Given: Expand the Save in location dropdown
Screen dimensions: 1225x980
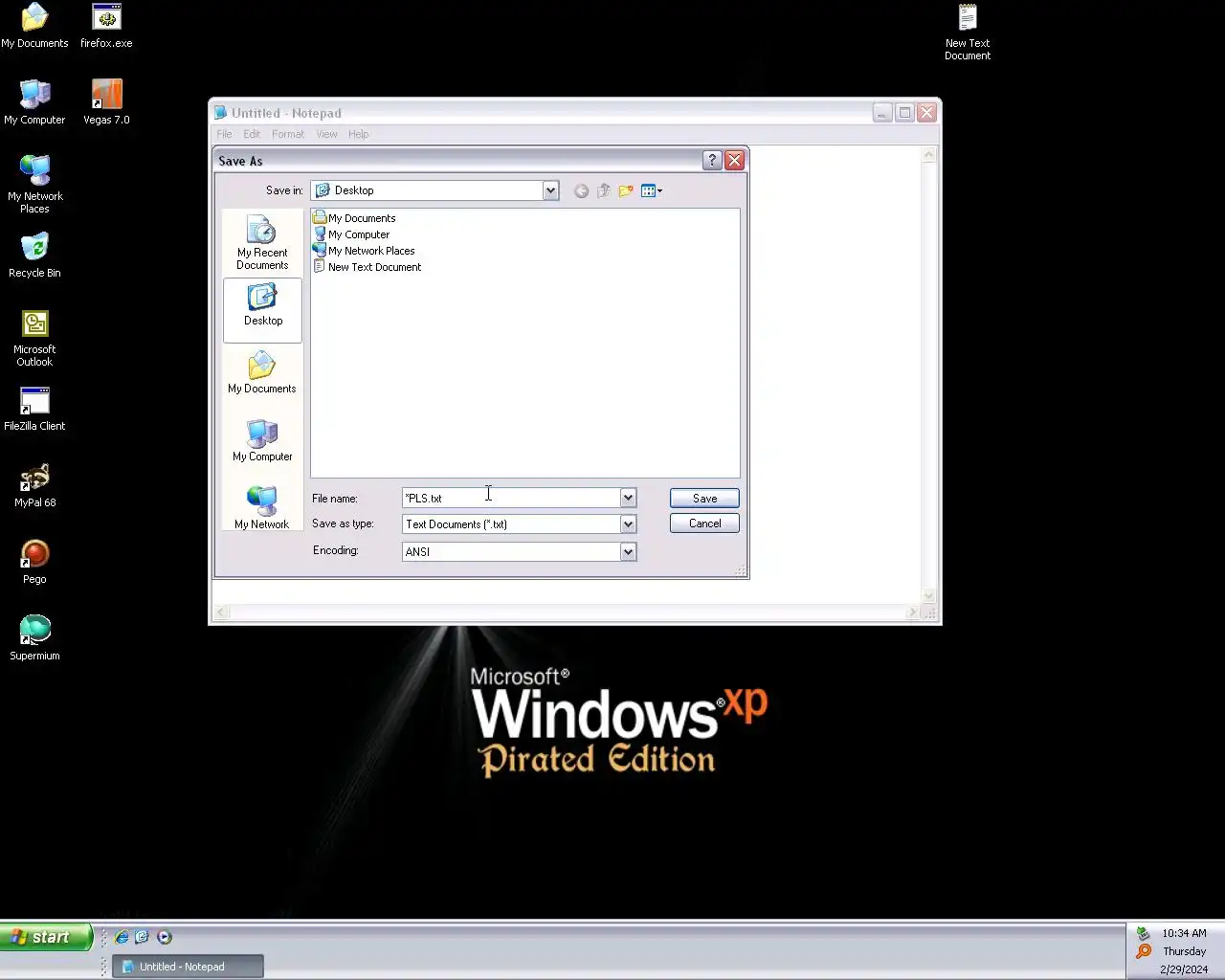Looking at the screenshot, I should coord(550,190).
